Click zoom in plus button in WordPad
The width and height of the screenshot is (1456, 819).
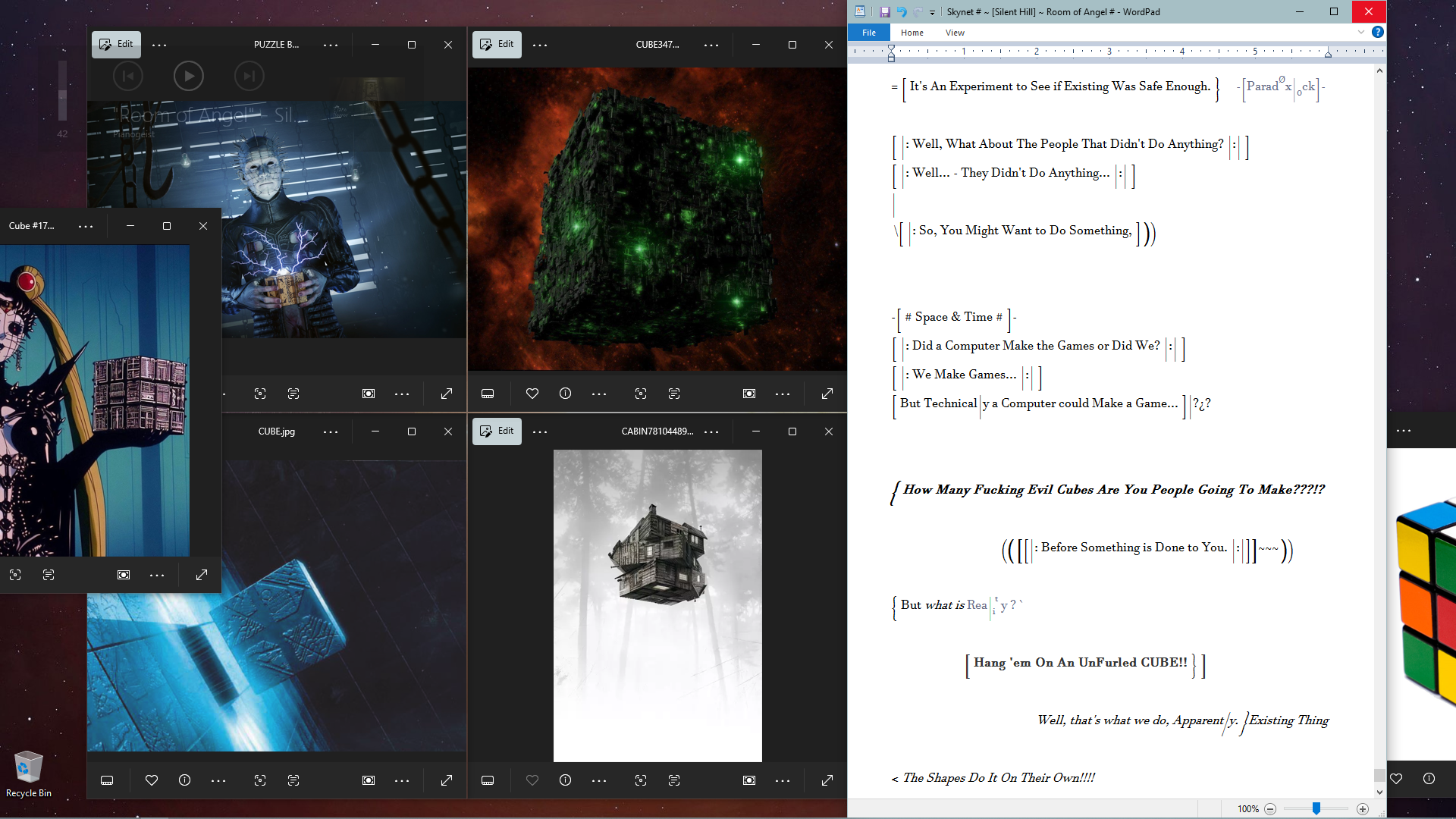tap(1363, 809)
